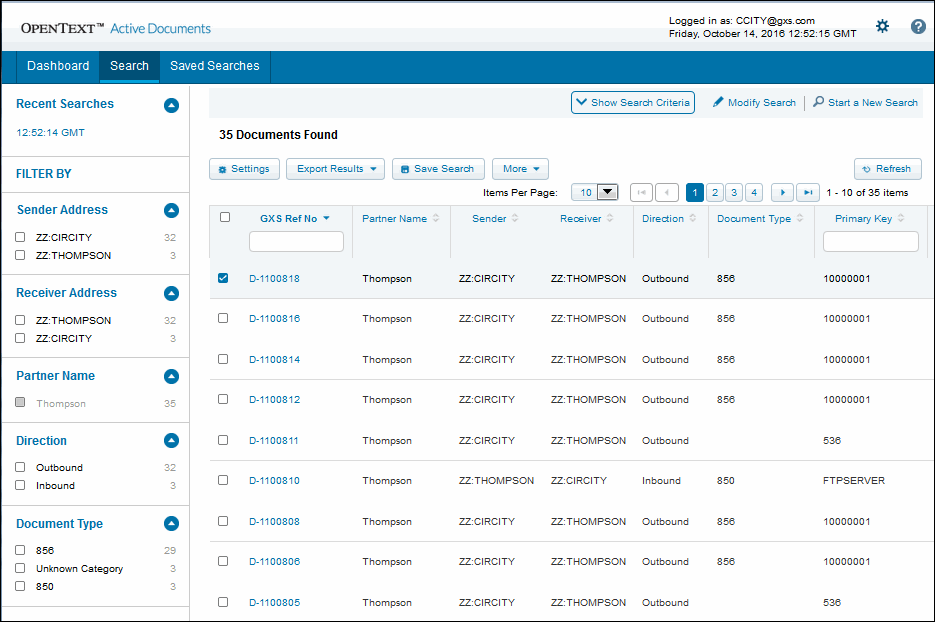Expand the Export Results dropdown
This screenshot has width=935, height=622.
pyautogui.click(x=335, y=169)
